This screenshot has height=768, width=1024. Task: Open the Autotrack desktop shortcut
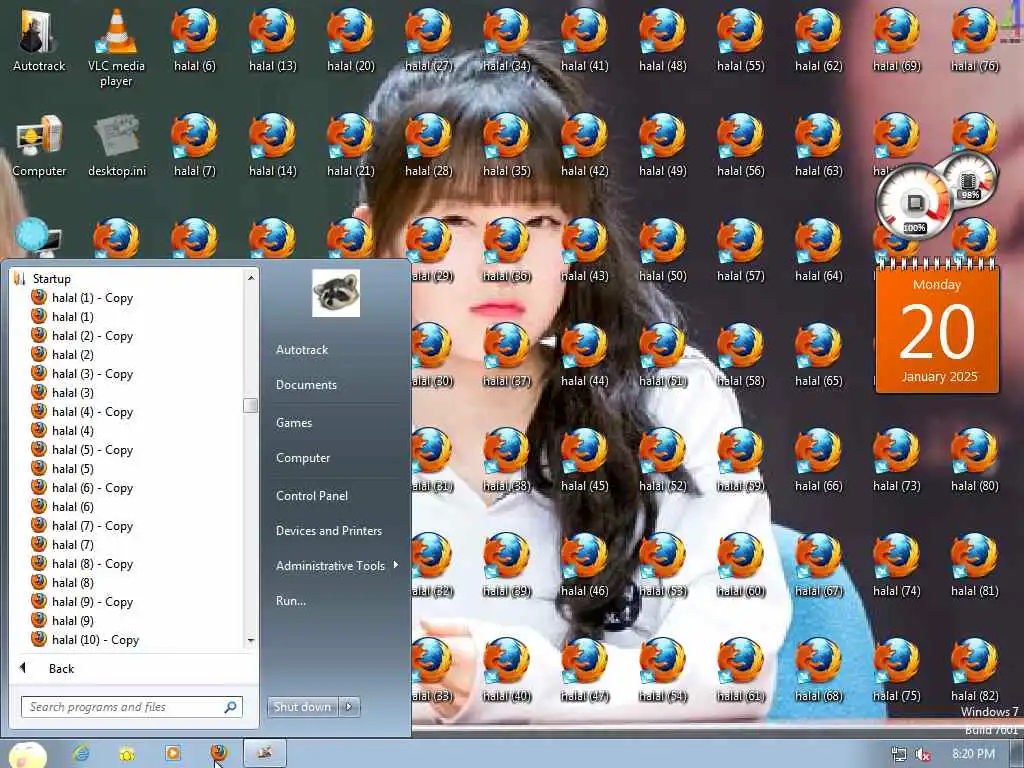(39, 39)
